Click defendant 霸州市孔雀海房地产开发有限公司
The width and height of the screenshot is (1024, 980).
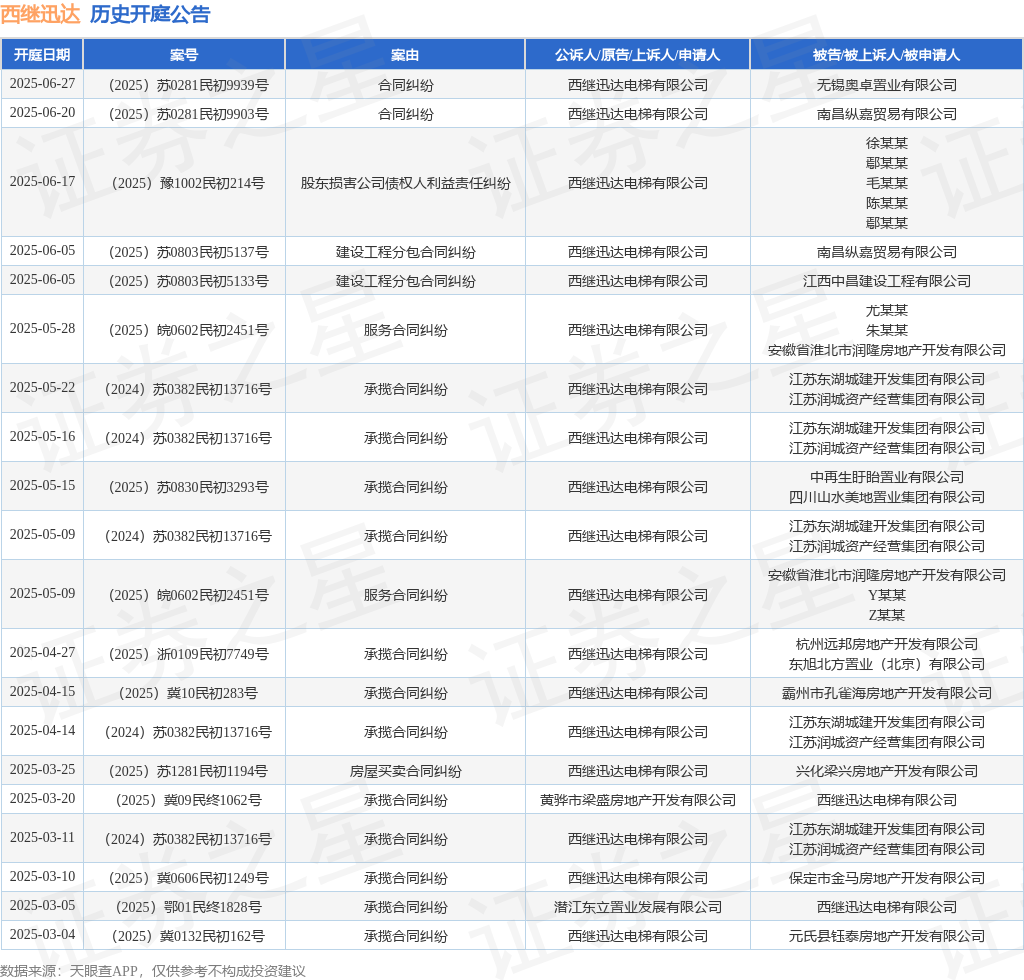[x=886, y=693]
